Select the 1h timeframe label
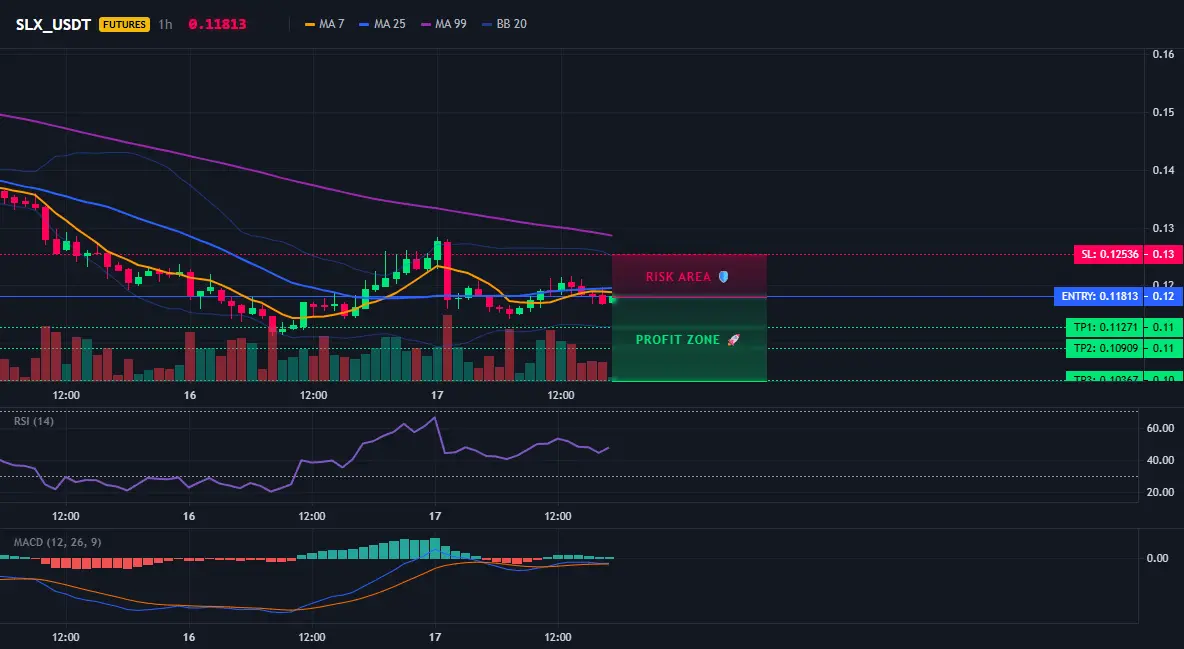Screen dimensions: 1184x649 click(x=165, y=24)
